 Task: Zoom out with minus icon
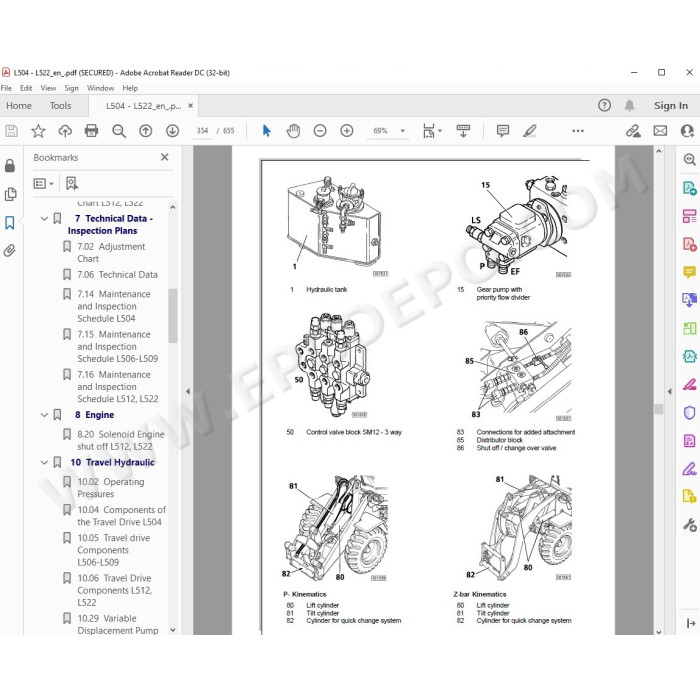pos(320,131)
